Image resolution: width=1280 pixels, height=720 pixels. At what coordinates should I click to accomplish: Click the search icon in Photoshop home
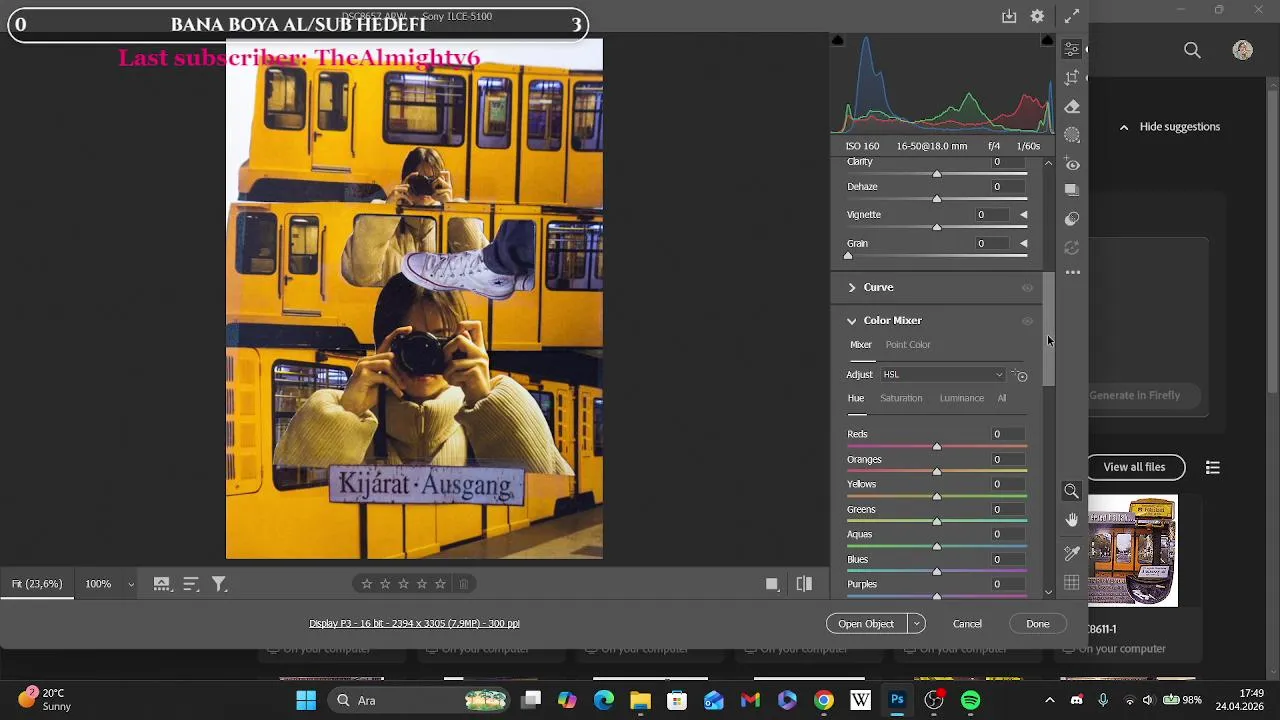[1192, 50]
